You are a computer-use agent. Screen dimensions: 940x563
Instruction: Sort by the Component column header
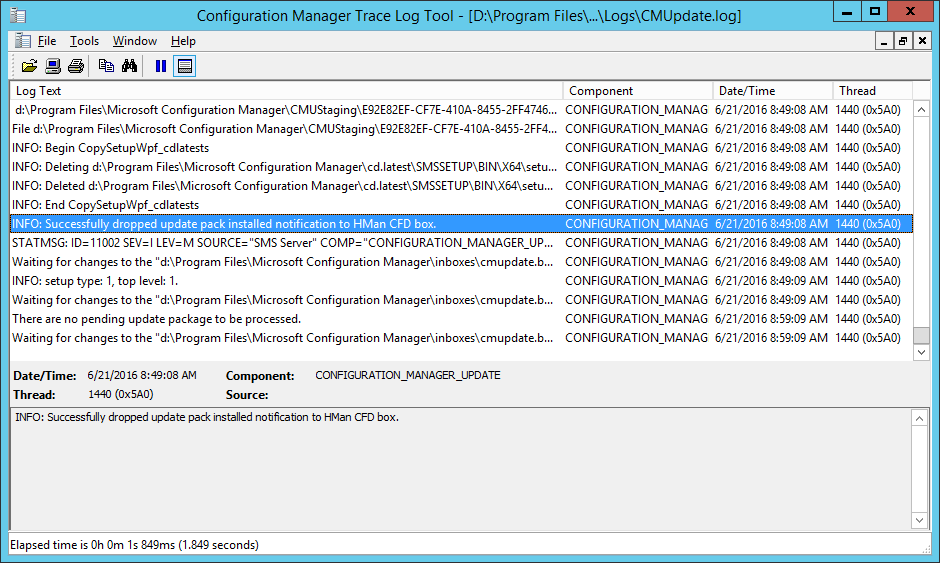[637, 91]
